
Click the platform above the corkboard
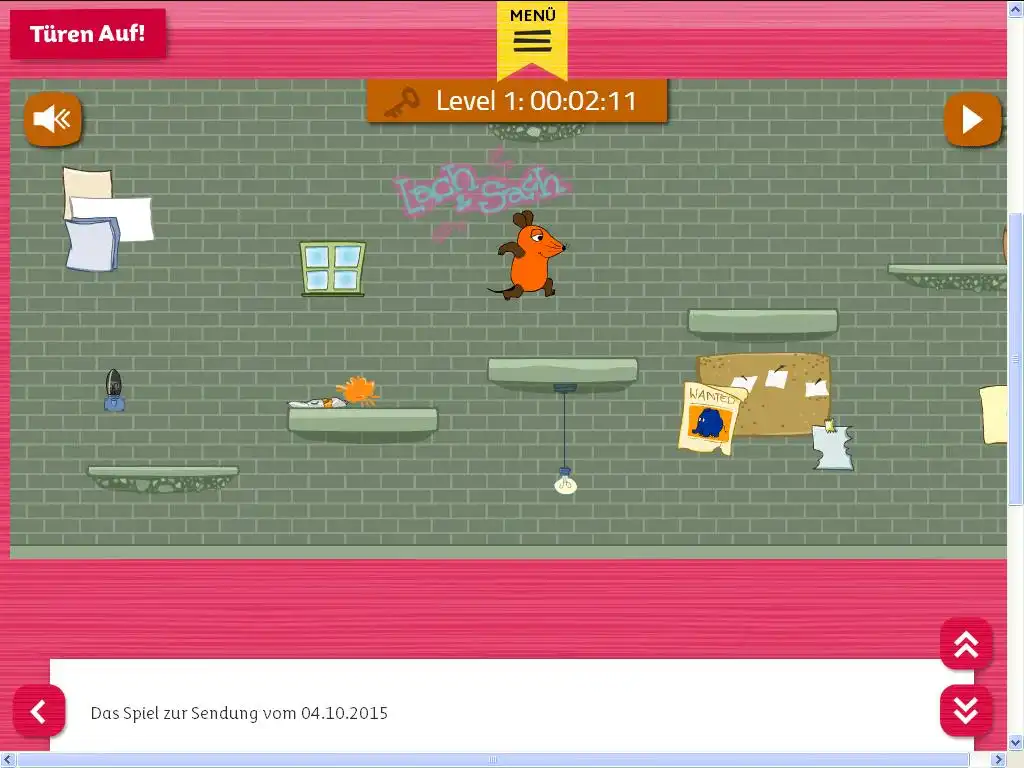coord(762,325)
